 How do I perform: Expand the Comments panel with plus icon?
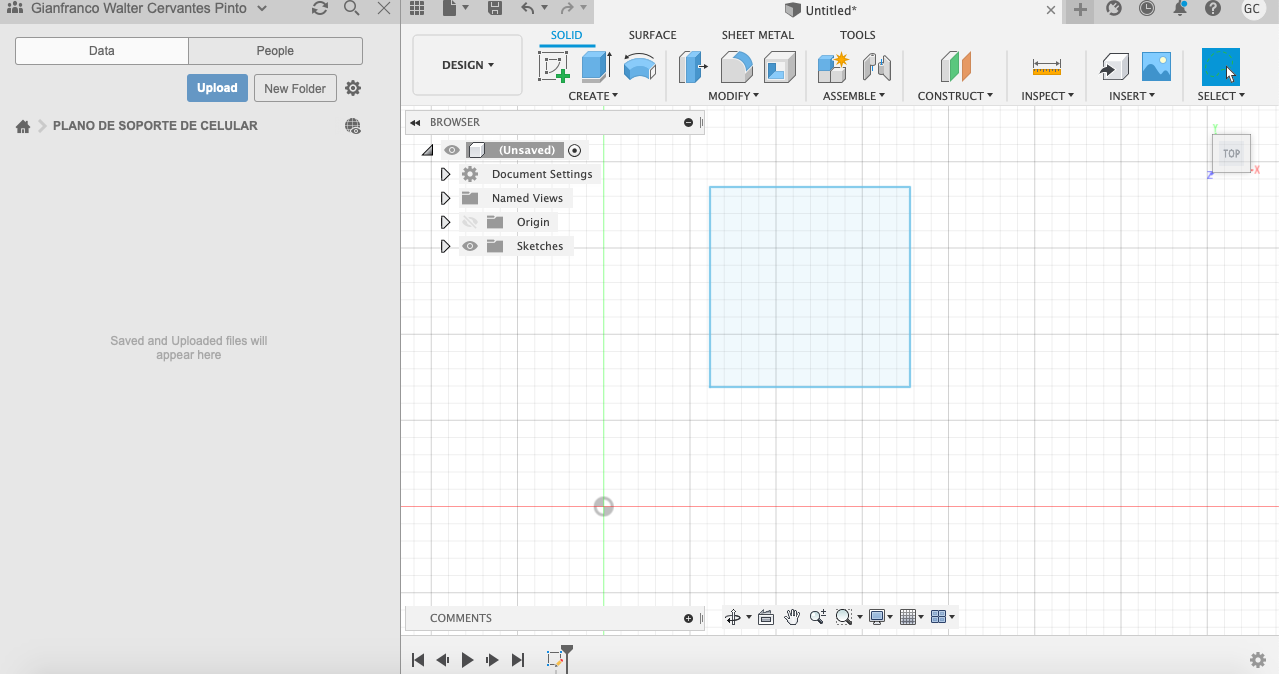click(688, 618)
